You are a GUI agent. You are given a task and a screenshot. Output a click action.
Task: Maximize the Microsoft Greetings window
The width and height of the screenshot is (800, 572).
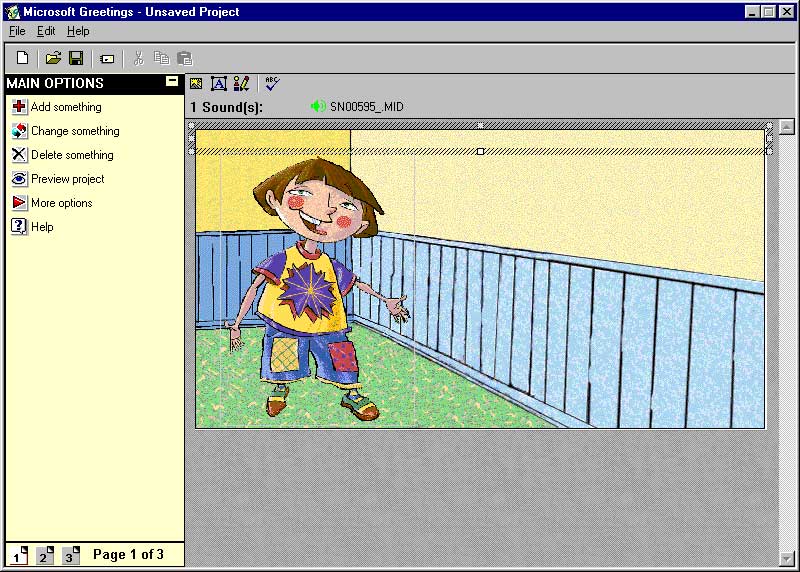click(x=768, y=12)
